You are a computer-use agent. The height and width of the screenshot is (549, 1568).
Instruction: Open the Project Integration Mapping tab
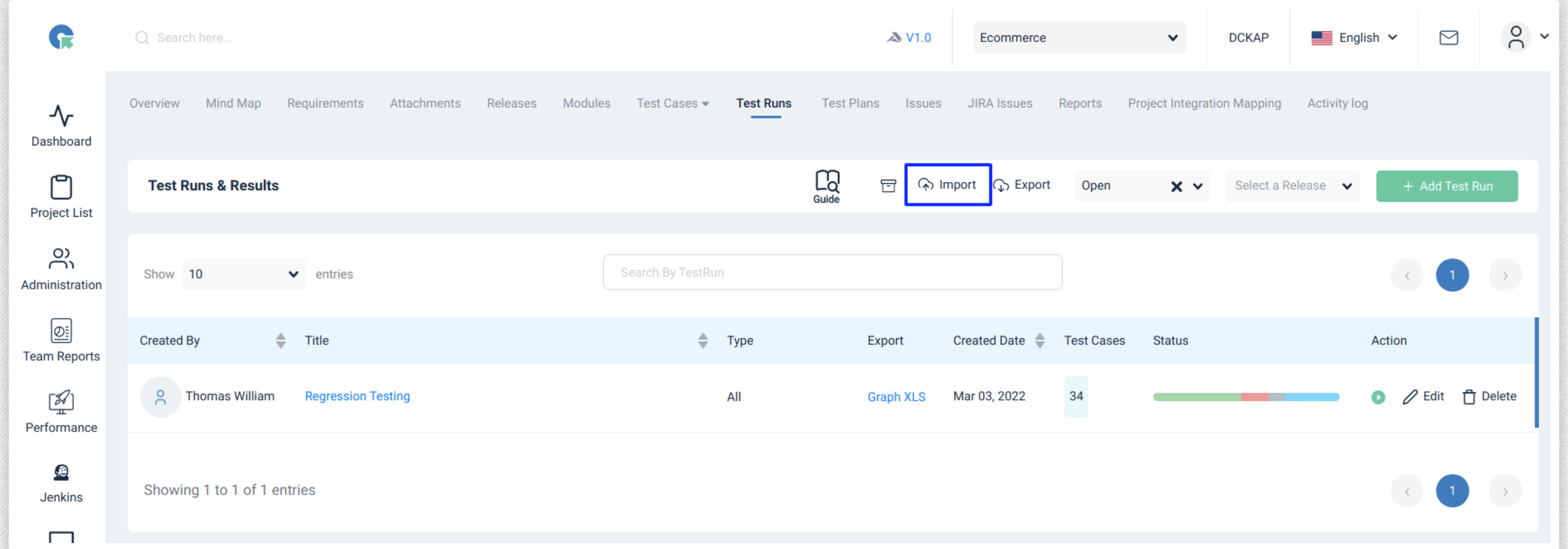(1204, 103)
